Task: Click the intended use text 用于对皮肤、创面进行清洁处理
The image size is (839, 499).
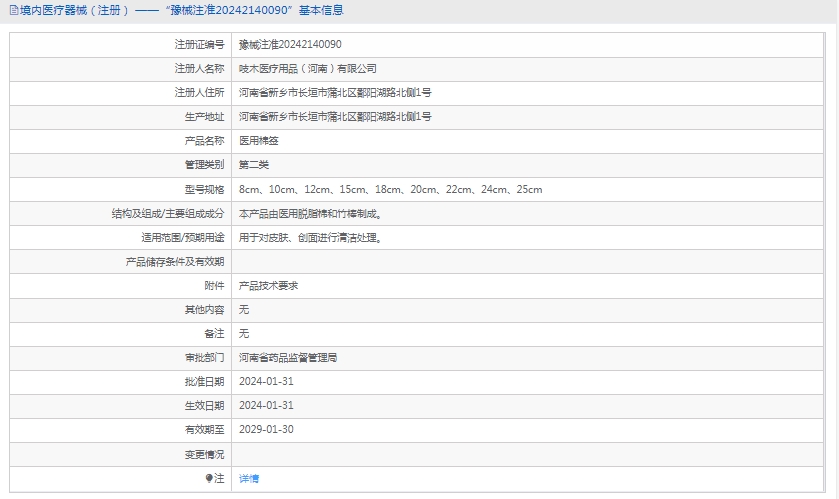Action: [x=310, y=238]
